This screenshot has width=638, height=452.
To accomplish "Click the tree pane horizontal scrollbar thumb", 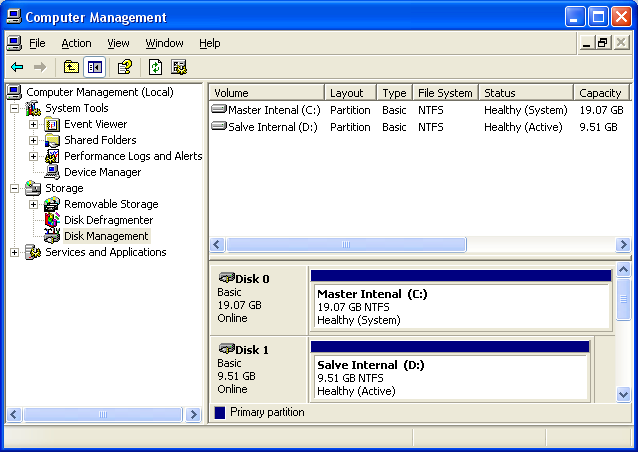I will [x=103, y=415].
